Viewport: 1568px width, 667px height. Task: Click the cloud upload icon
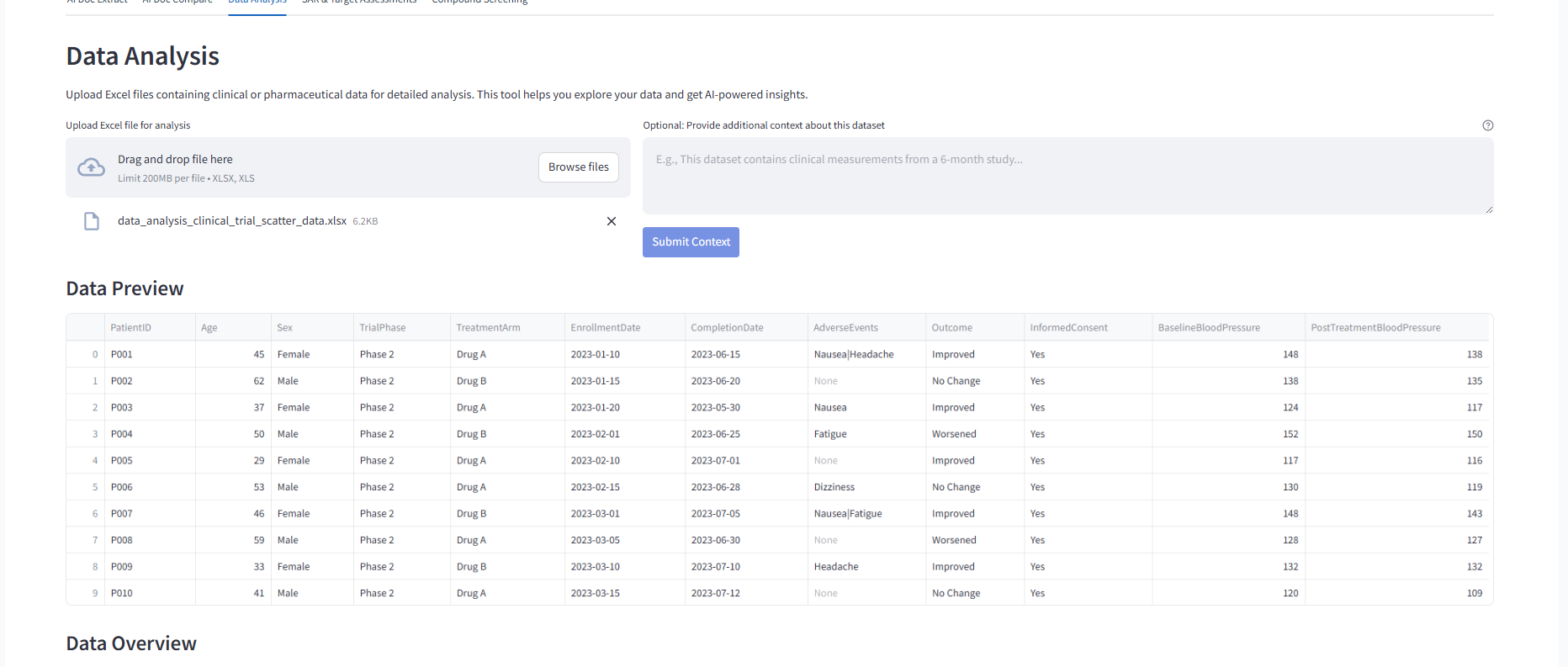point(91,167)
